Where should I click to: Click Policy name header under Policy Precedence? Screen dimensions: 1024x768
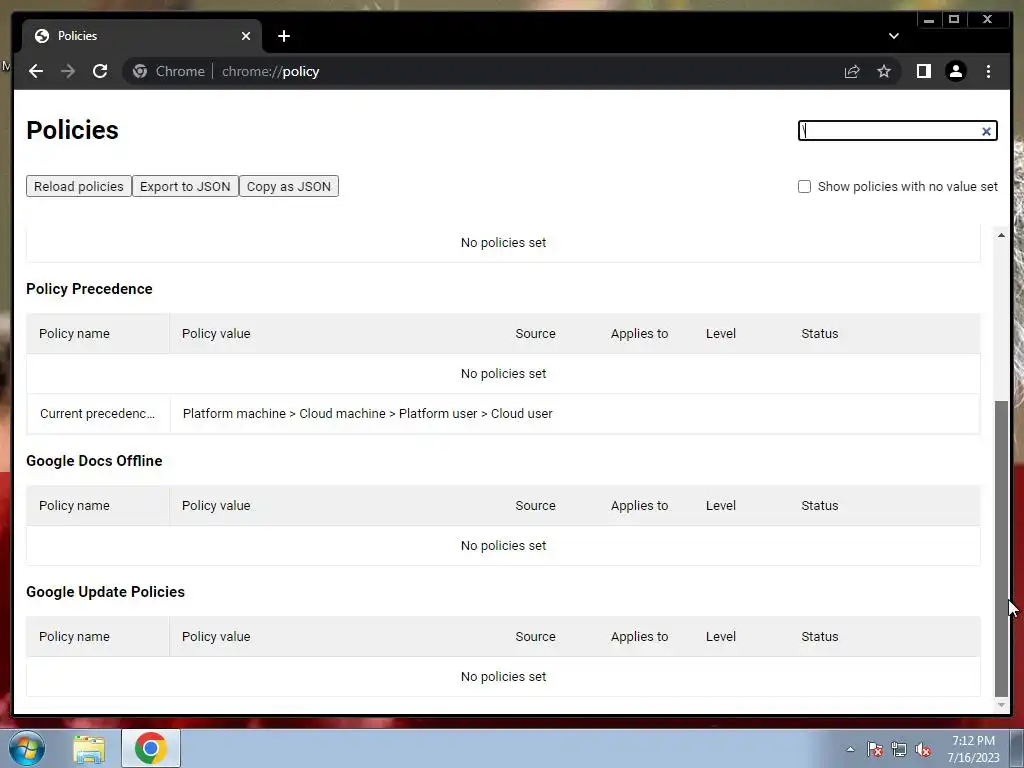(74, 334)
